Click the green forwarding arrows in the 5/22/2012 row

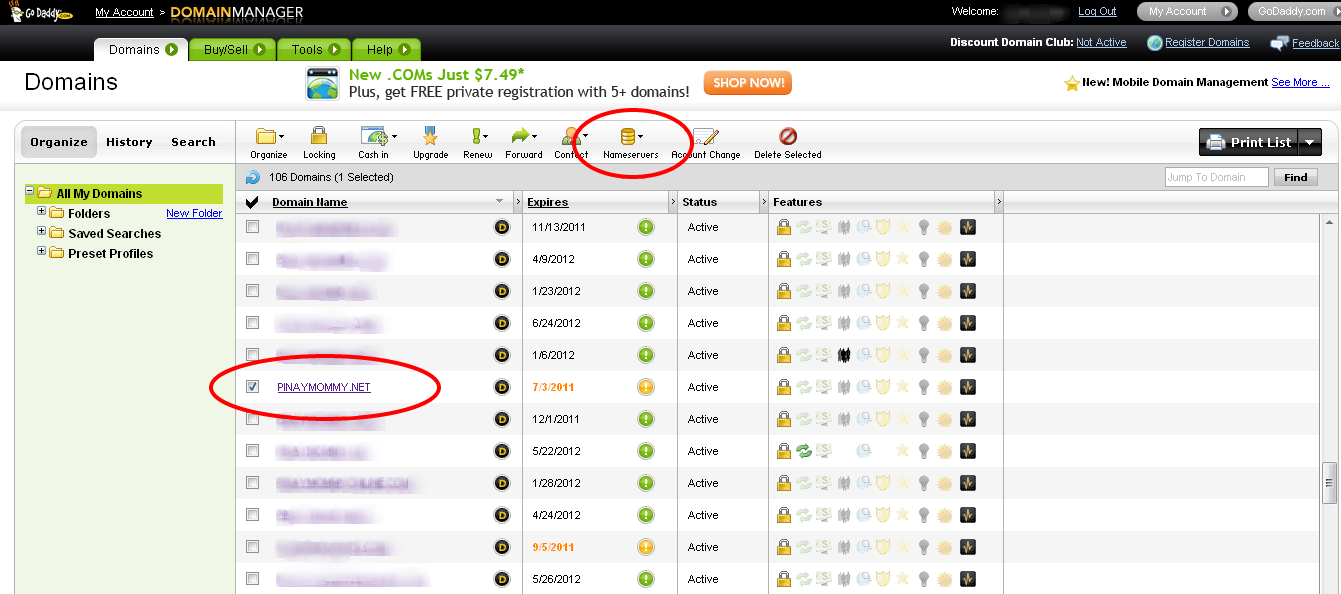804,451
